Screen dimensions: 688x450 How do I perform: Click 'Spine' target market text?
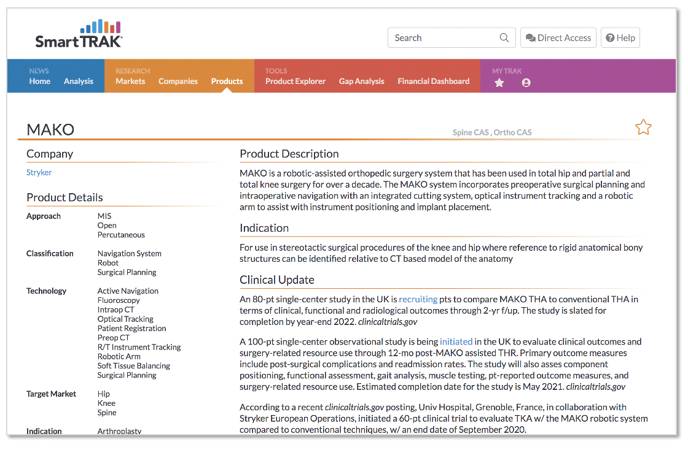(107, 413)
